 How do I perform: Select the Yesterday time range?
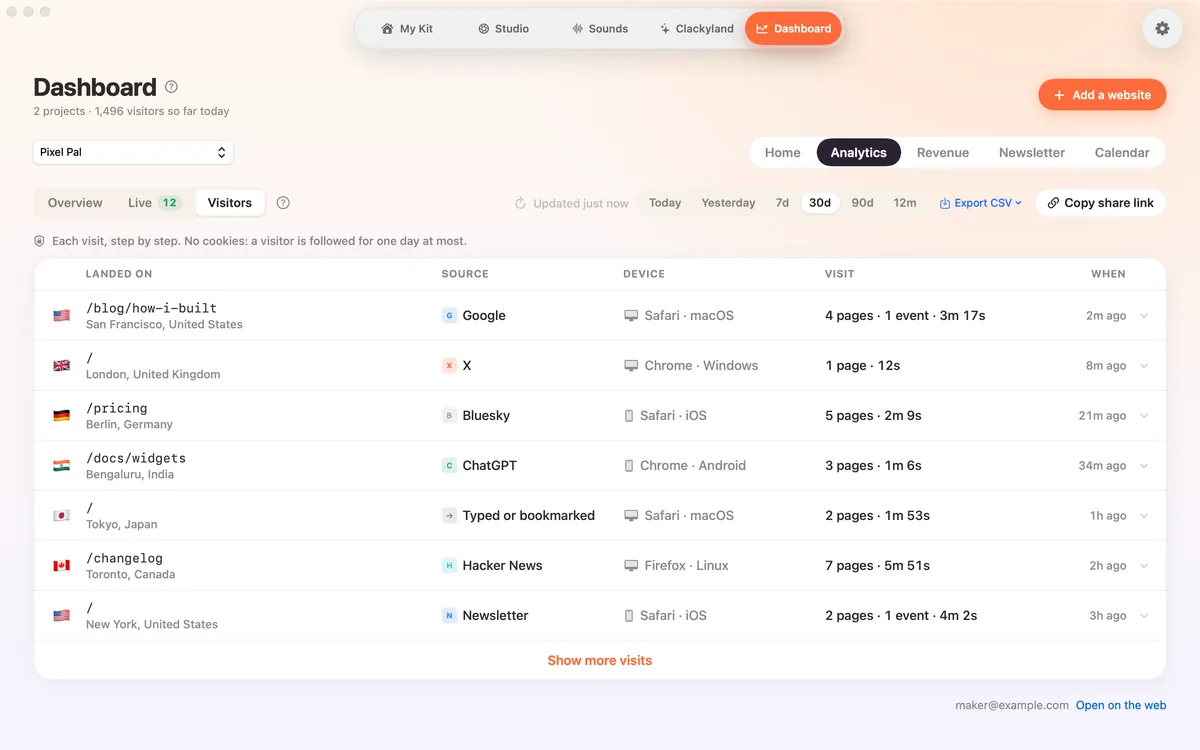pyautogui.click(x=728, y=203)
